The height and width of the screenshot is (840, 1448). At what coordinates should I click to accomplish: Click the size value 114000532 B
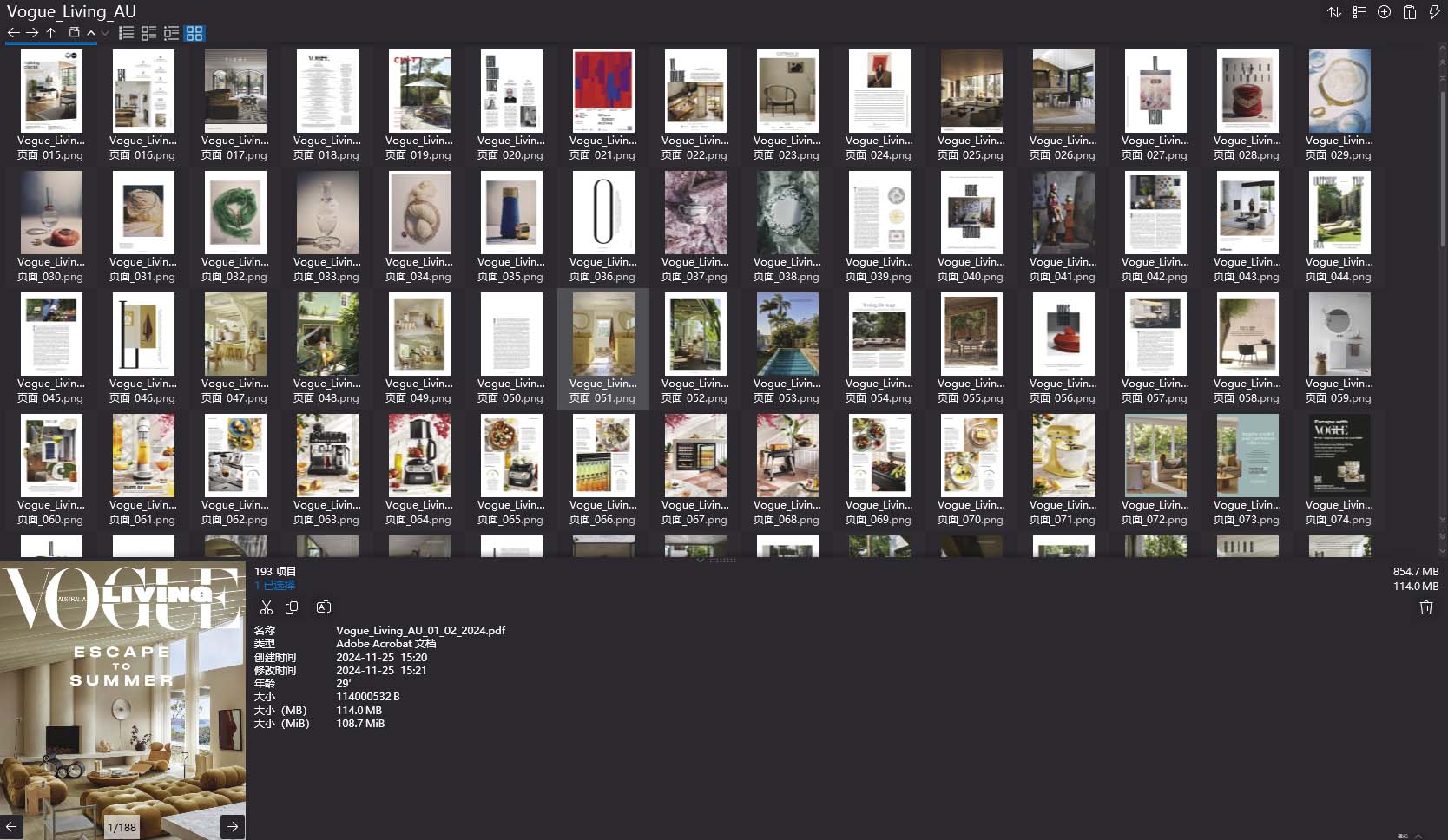(368, 697)
